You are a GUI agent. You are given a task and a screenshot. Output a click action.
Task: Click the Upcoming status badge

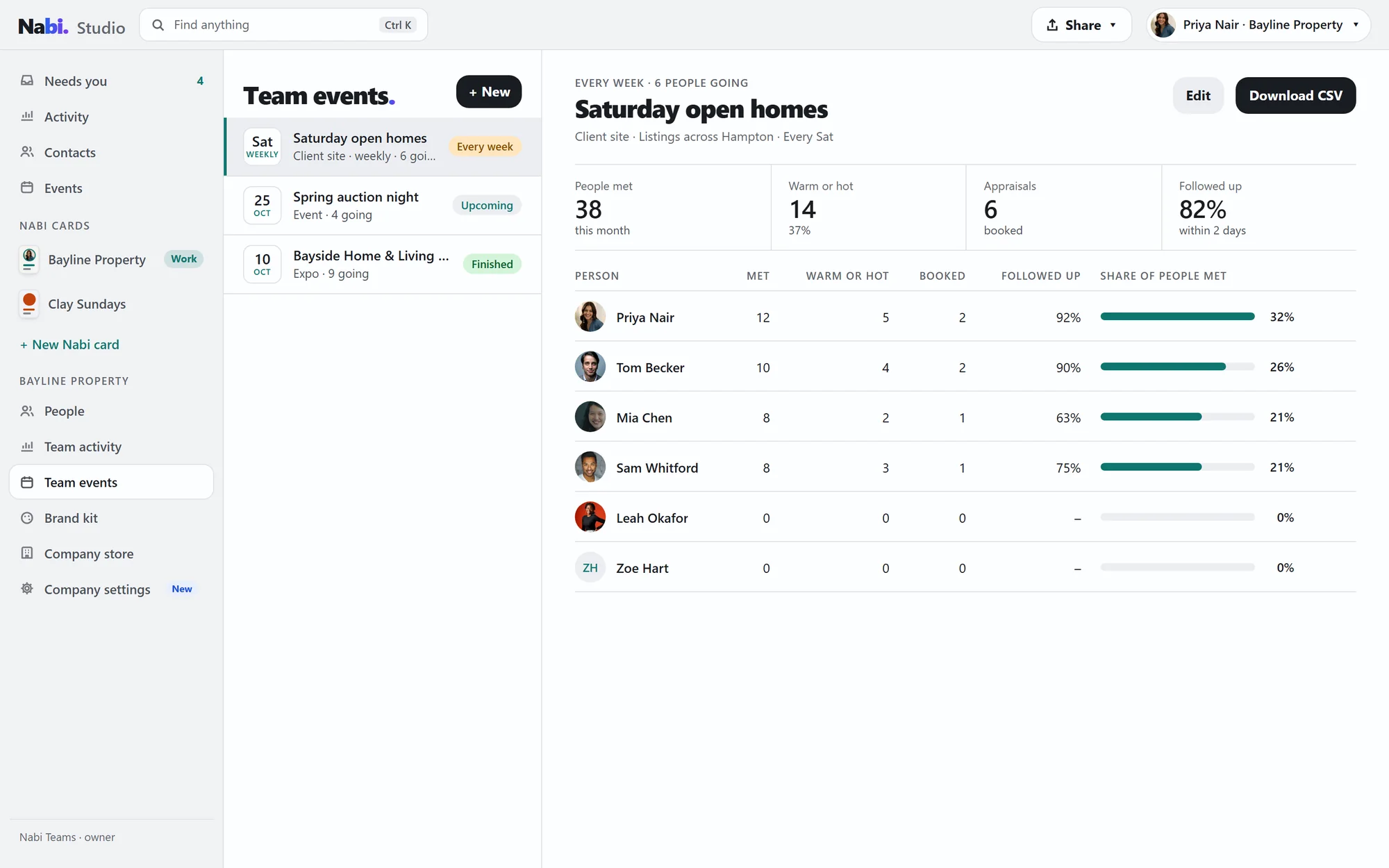(x=487, y=206)
